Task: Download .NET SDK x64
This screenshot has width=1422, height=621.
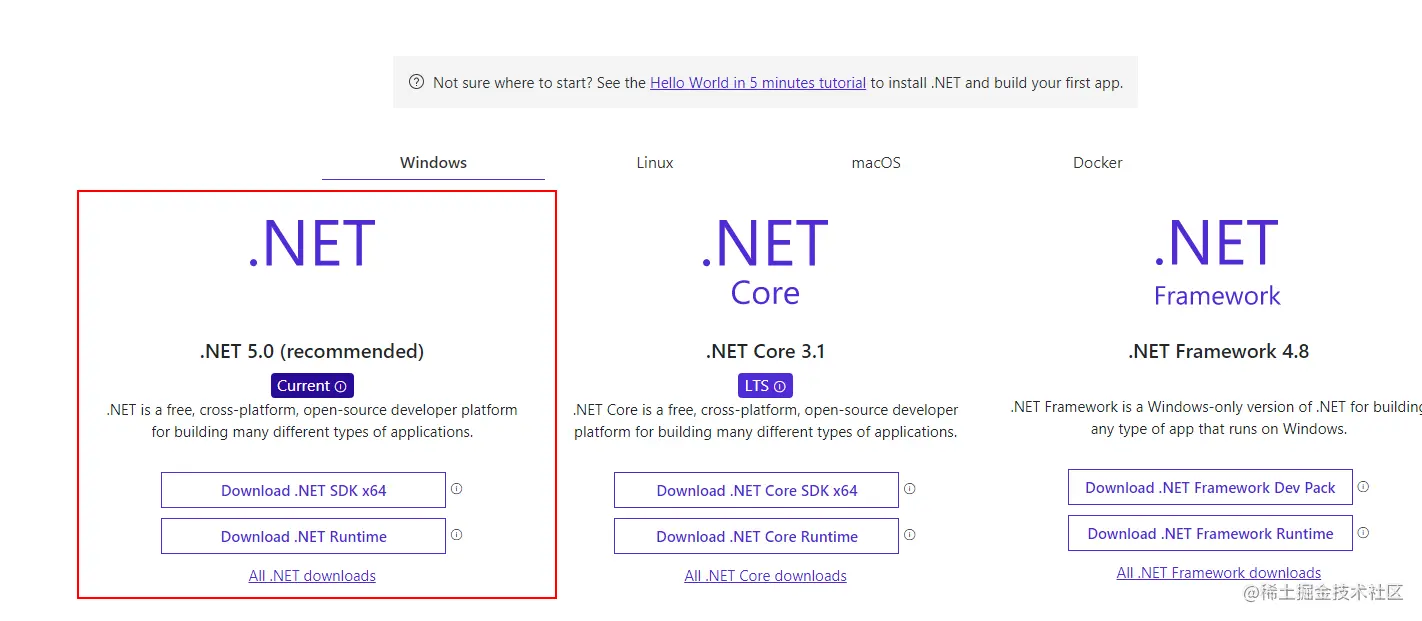Action: point(303,490)
